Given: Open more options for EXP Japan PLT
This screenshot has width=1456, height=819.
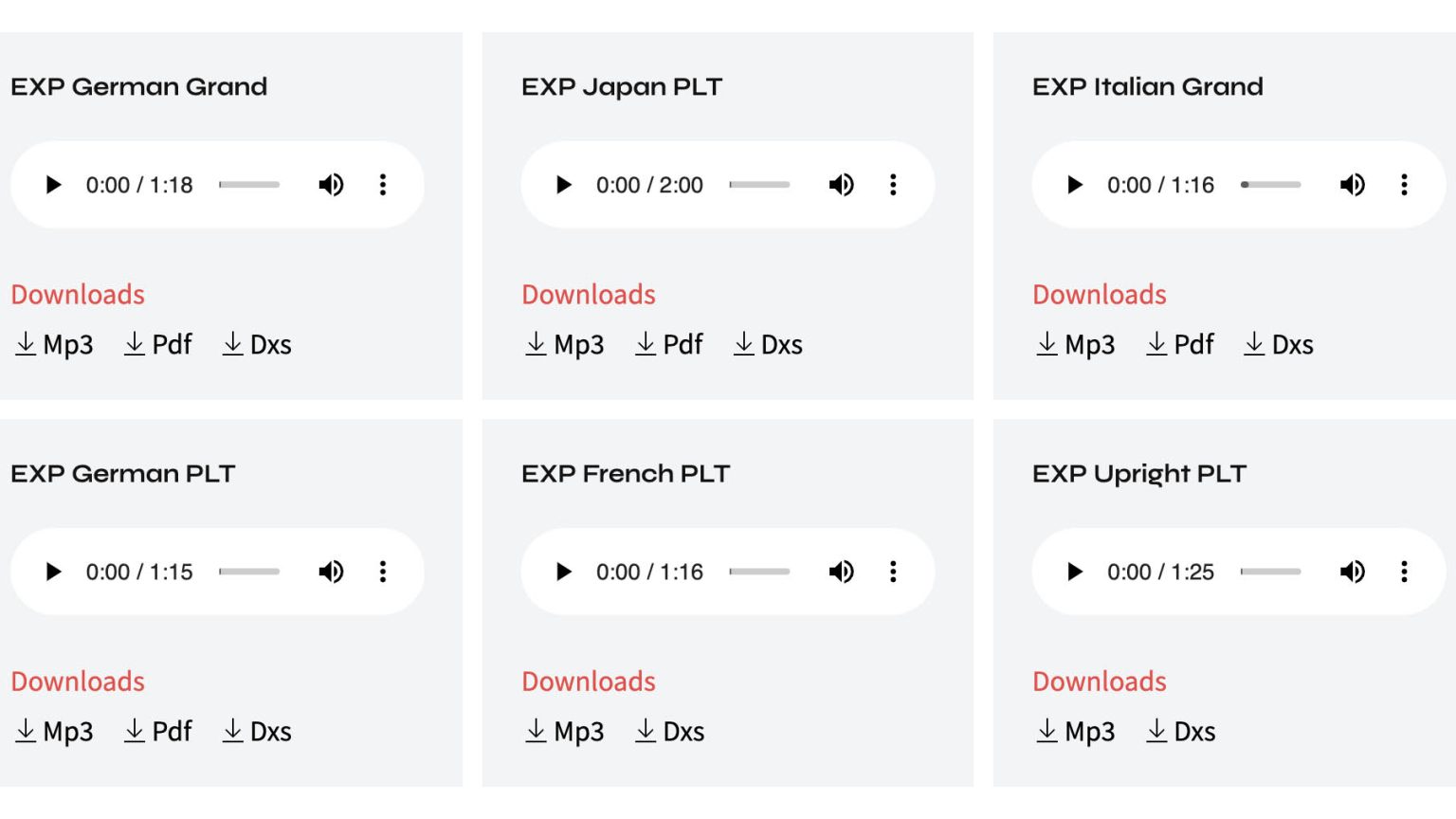Looking at the screenshot, I should [893, 185].
